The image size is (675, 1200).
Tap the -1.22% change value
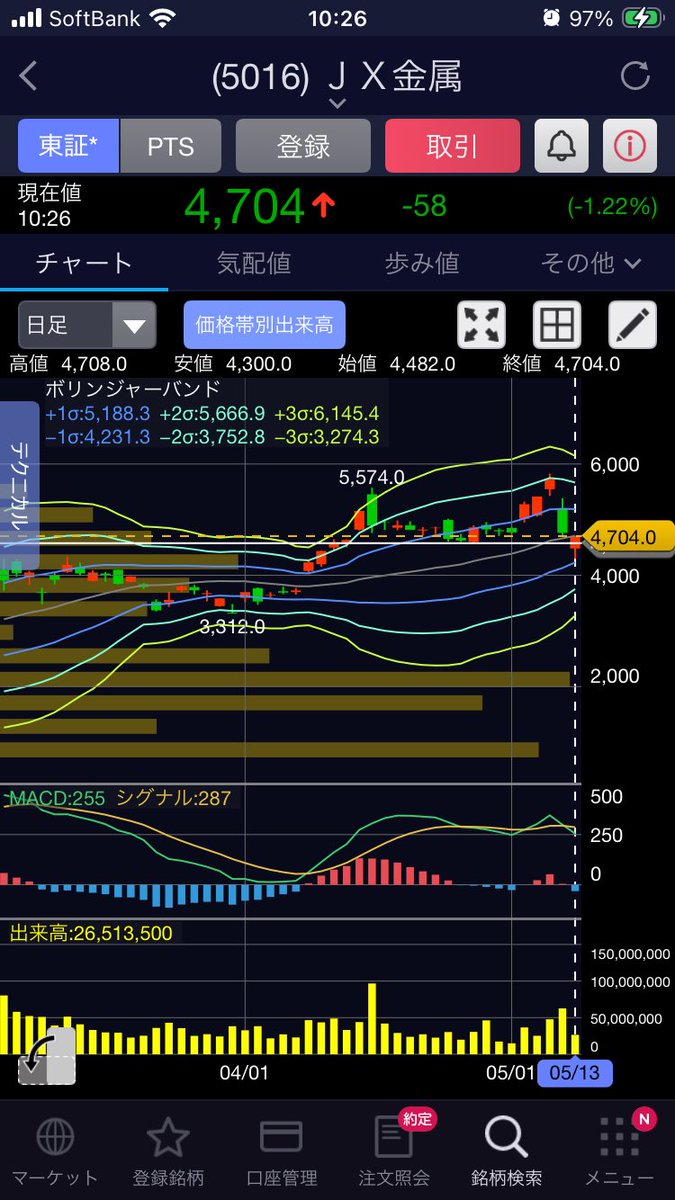[612, 207]
